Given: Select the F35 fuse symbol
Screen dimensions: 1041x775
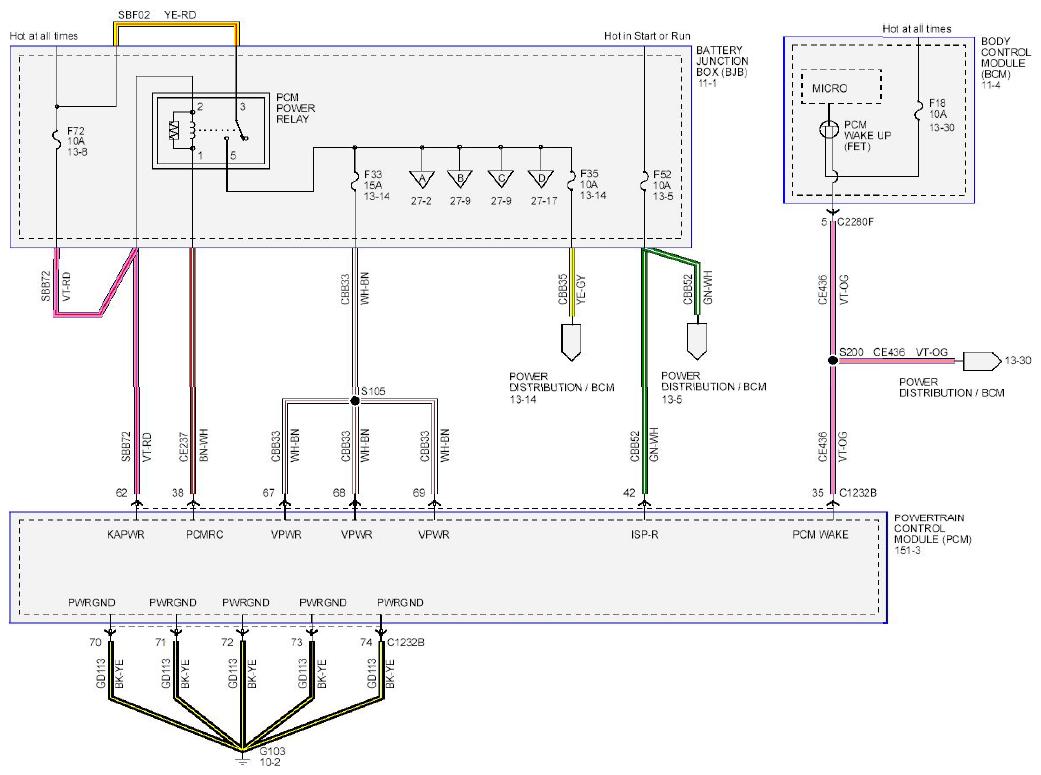Looking at the screenshot, I should (x=572, y=181).
